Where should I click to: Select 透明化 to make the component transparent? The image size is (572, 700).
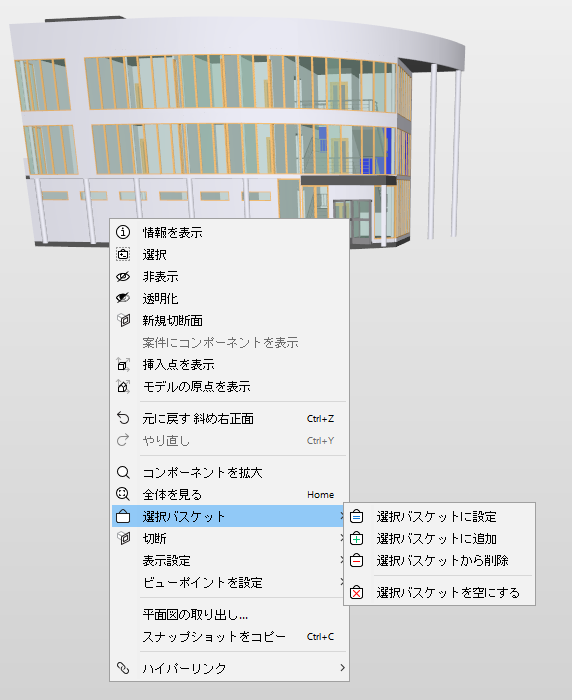(229, 298)
